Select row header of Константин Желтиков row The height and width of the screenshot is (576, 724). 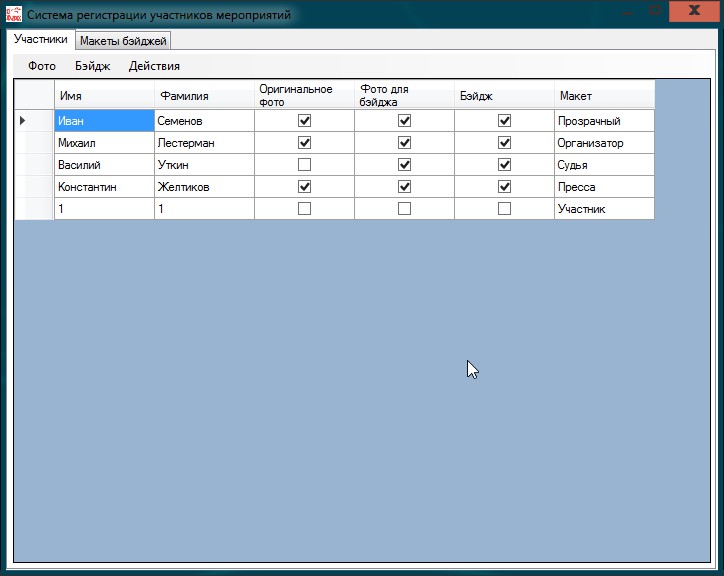coord(34,187)
